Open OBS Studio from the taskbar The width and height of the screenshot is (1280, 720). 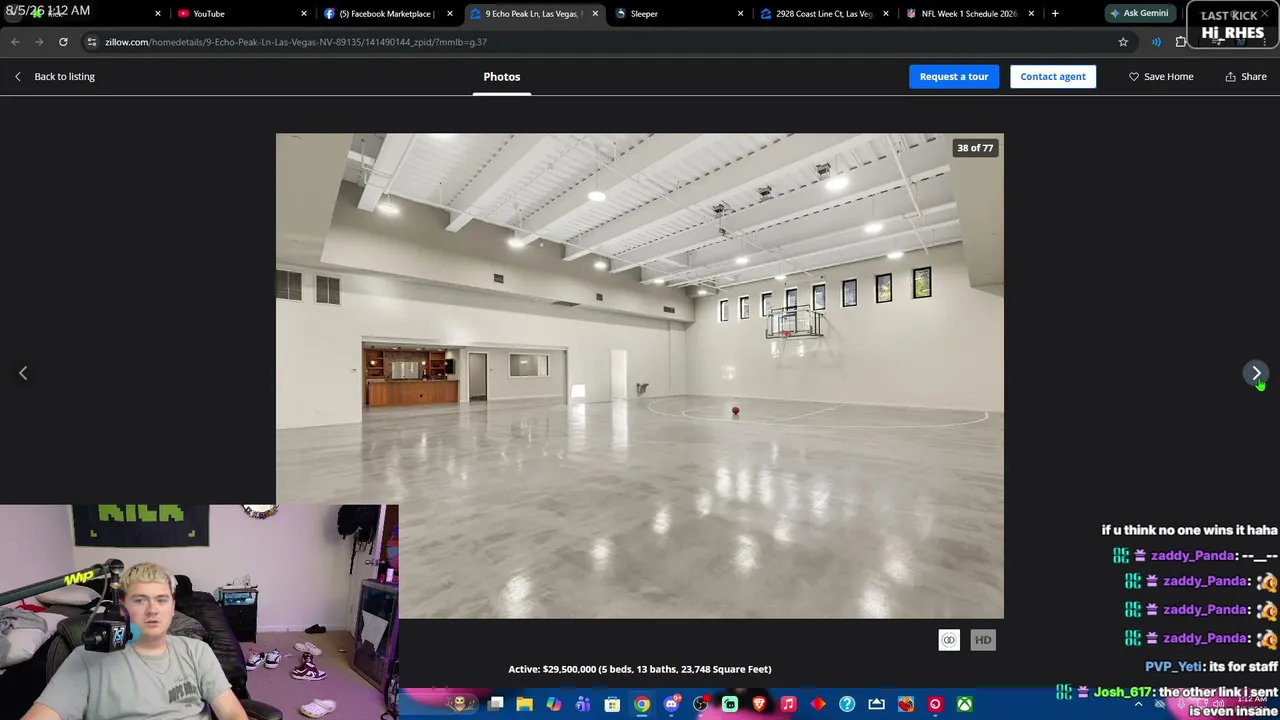click(x=700, y=705)
